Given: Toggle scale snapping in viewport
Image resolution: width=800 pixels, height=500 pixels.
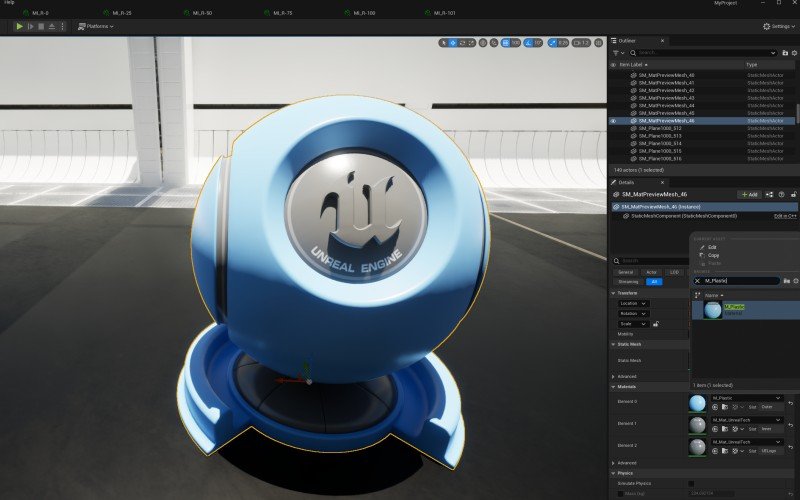Looking at the screenshot, I should pyautogui.click(x=553, y=43).
